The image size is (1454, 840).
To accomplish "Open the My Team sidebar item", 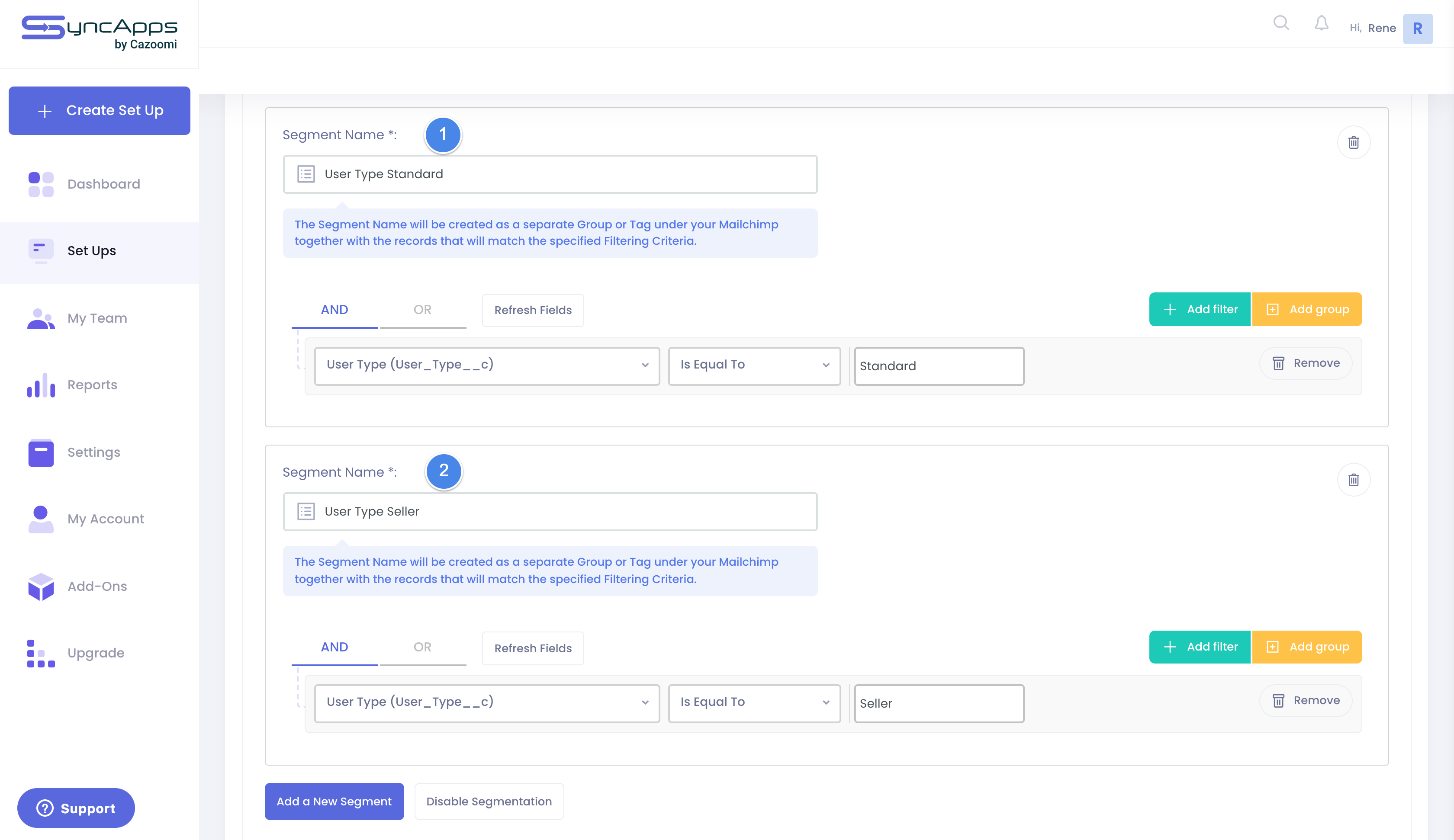I will point(97,318).
